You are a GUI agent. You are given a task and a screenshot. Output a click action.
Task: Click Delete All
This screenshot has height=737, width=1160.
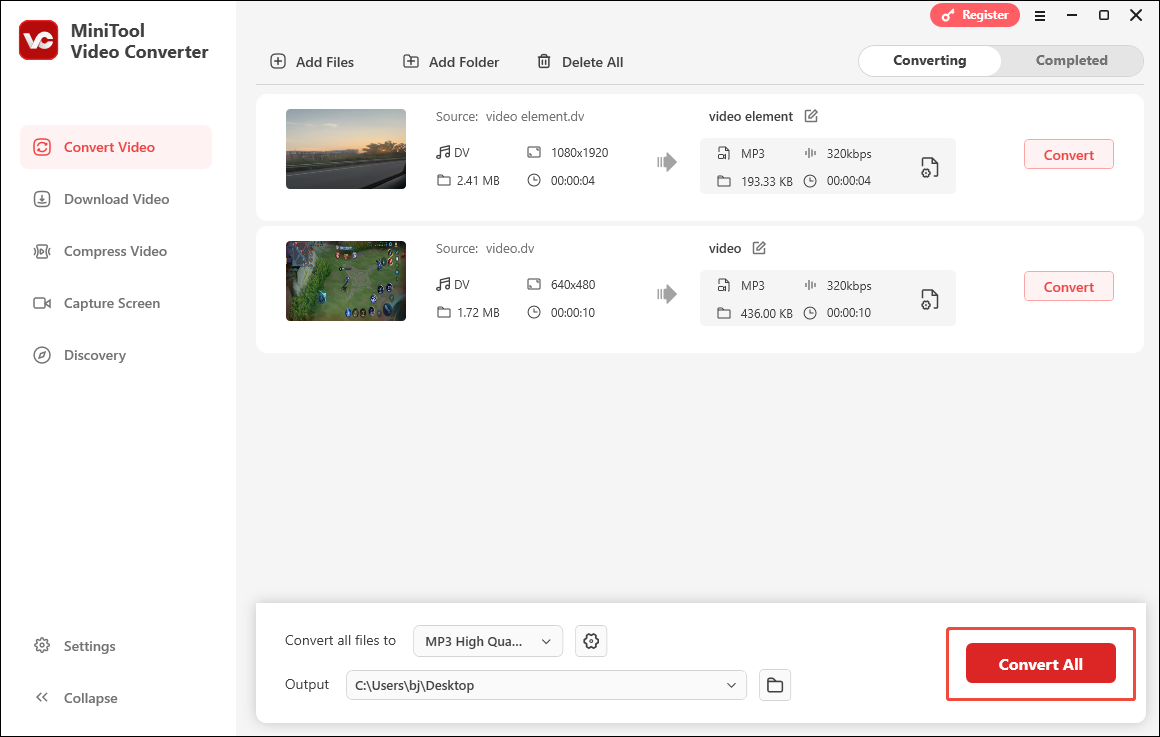click(580, 62)
